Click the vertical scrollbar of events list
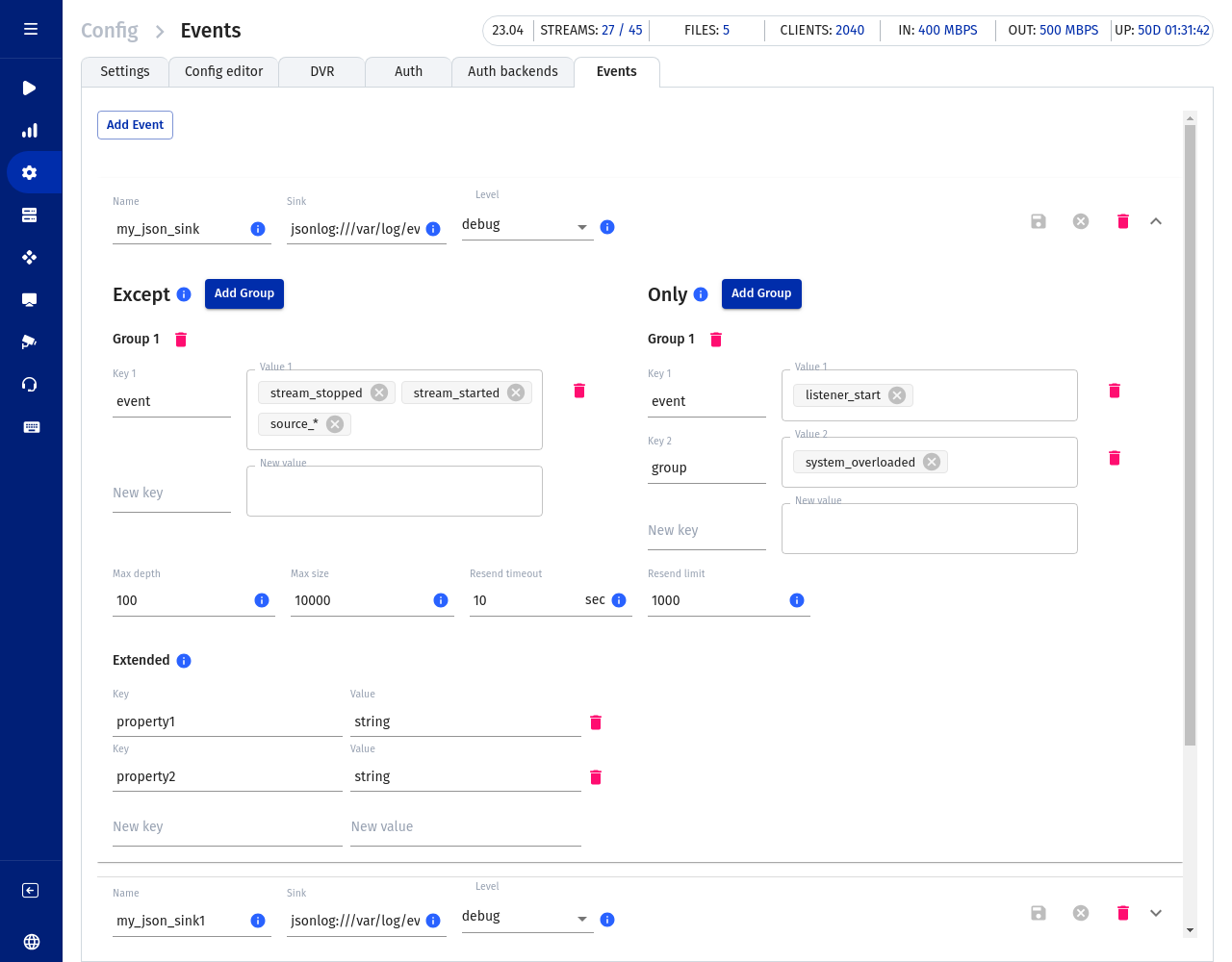The width and height of the screenshot is (1232, 962). (1190, 433)
